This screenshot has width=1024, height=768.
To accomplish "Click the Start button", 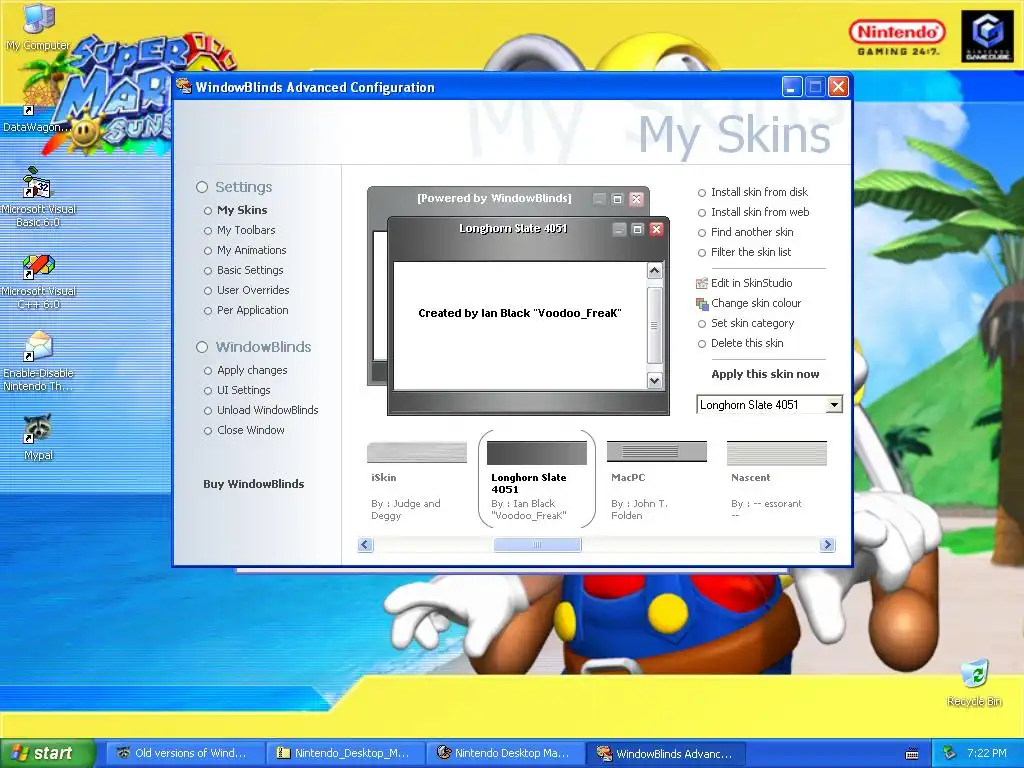I will tap(46, 753).
